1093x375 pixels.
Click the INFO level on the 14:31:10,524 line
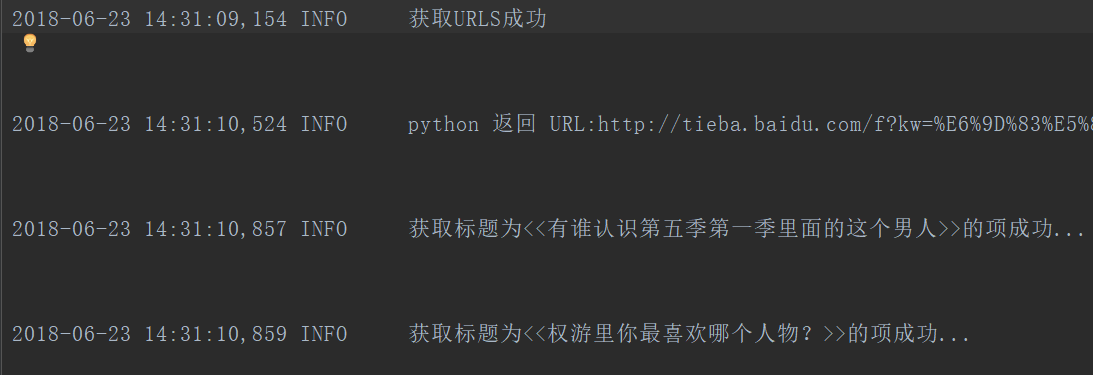(323, 125)
